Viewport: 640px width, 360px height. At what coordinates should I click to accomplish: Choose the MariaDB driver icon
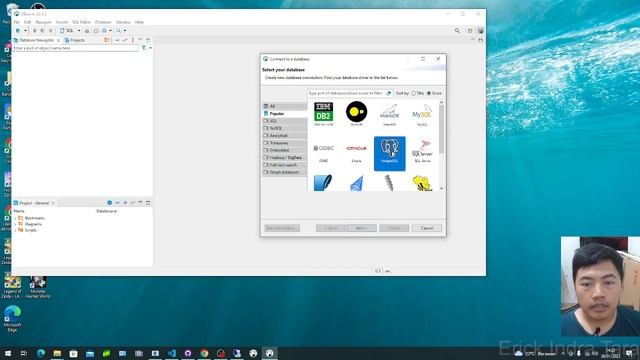click(389, 112)
